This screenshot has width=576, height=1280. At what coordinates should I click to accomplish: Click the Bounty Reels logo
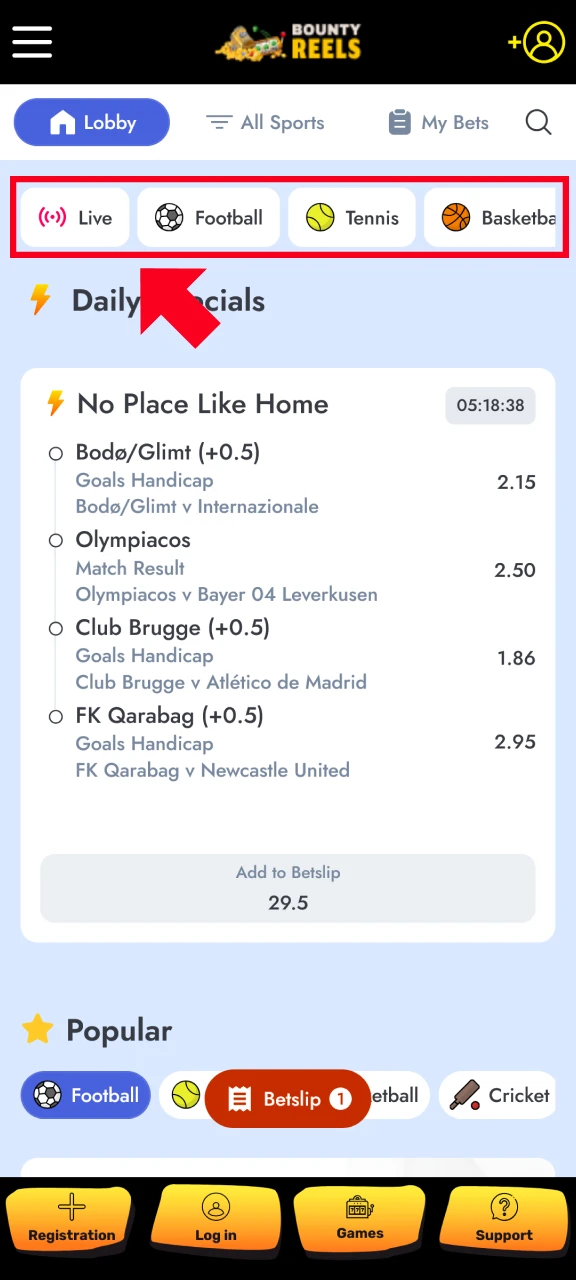point(288,42)
